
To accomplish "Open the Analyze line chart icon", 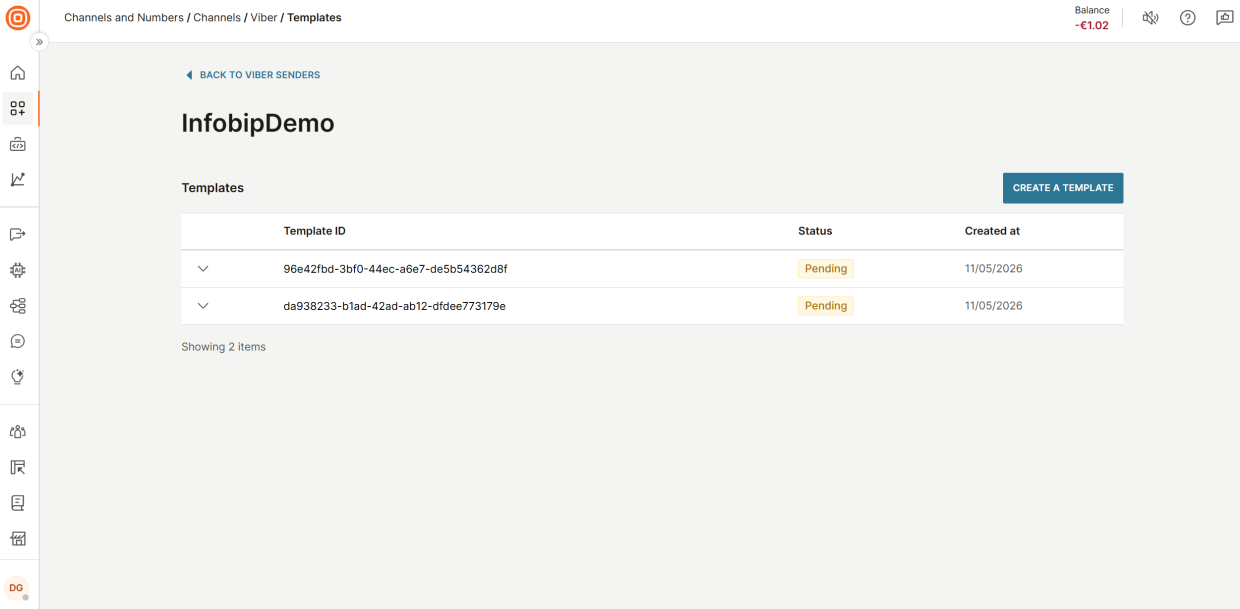I will pyautogui.click(x=18, y=179).
